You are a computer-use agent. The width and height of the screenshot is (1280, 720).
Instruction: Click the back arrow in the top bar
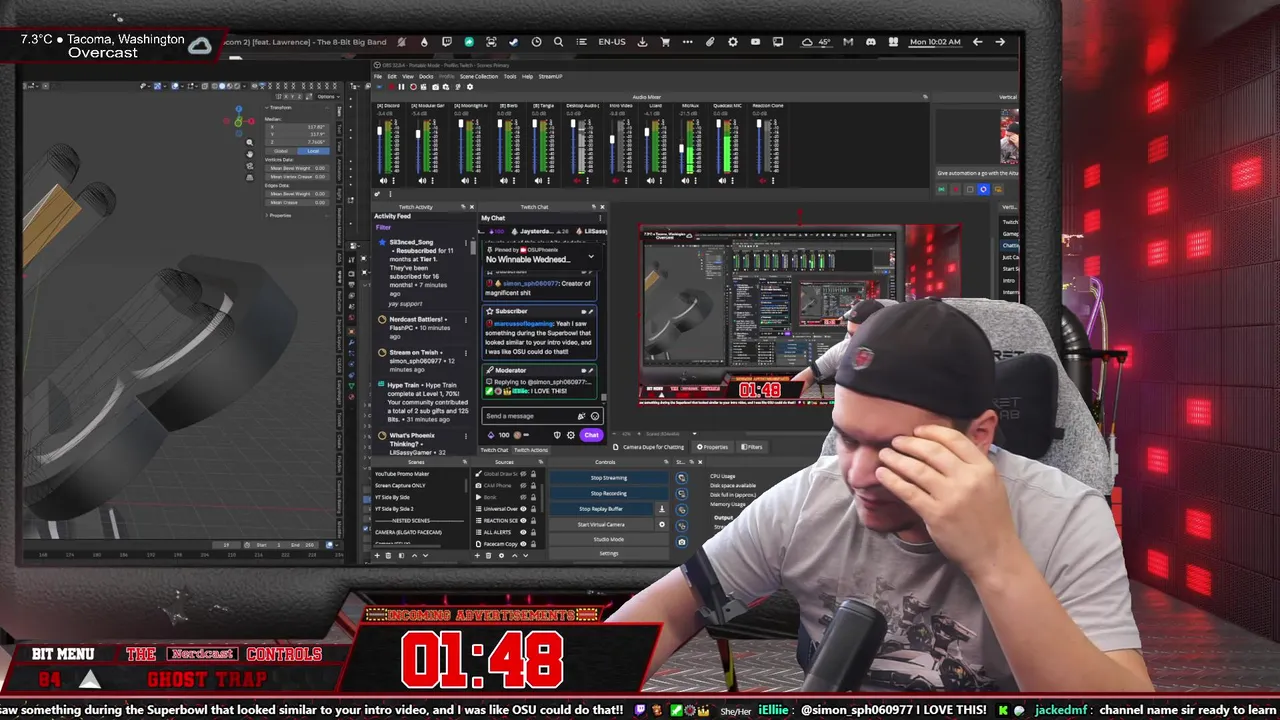pos(977,42)
